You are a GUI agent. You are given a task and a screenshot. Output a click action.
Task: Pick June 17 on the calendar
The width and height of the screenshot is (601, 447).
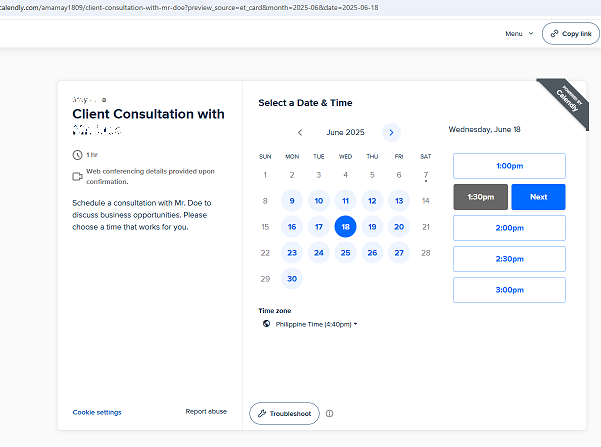(319, 227)
